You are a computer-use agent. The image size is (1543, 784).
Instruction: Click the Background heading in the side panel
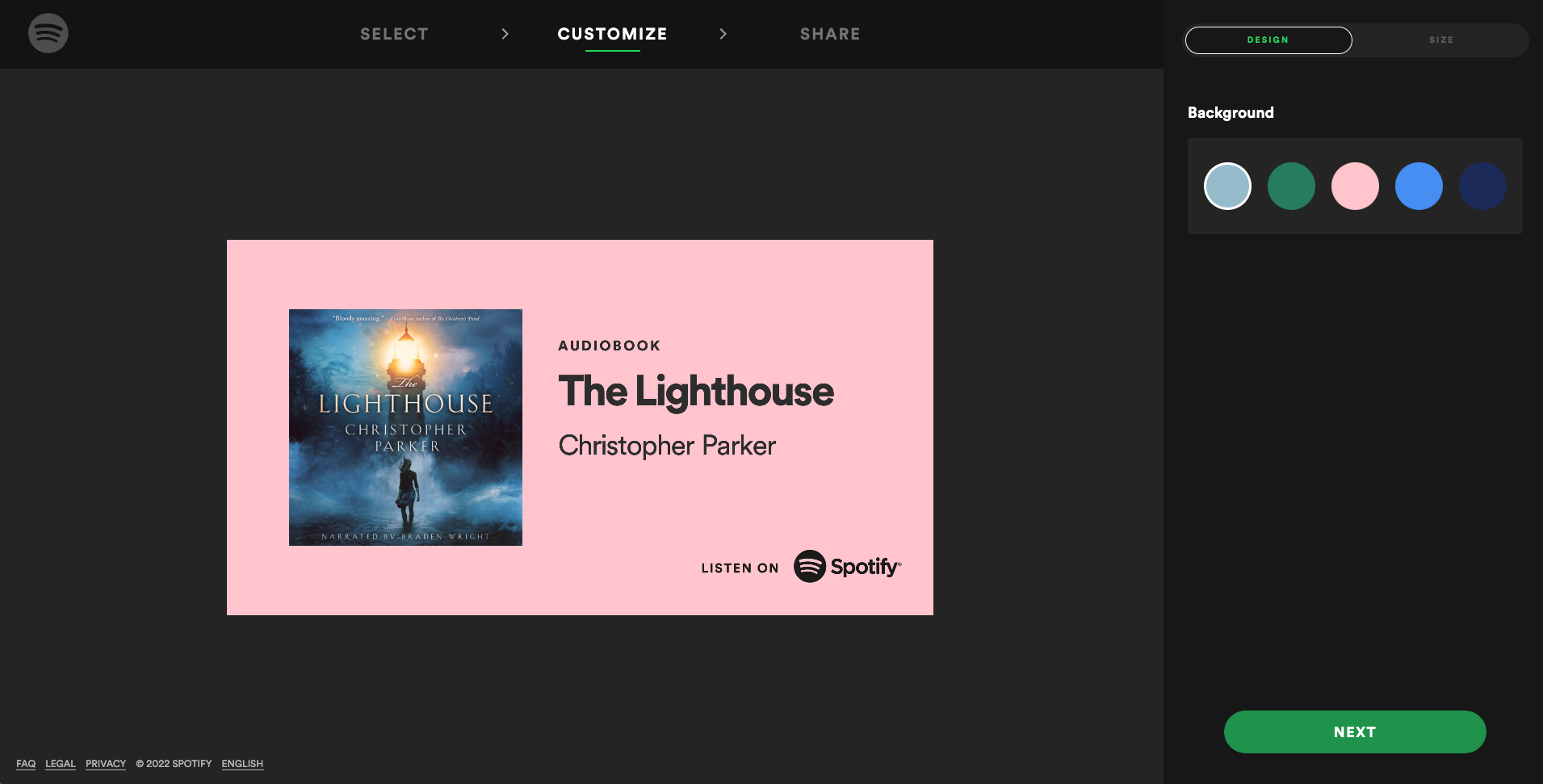pyautogui.click(x=1231, y=113)
